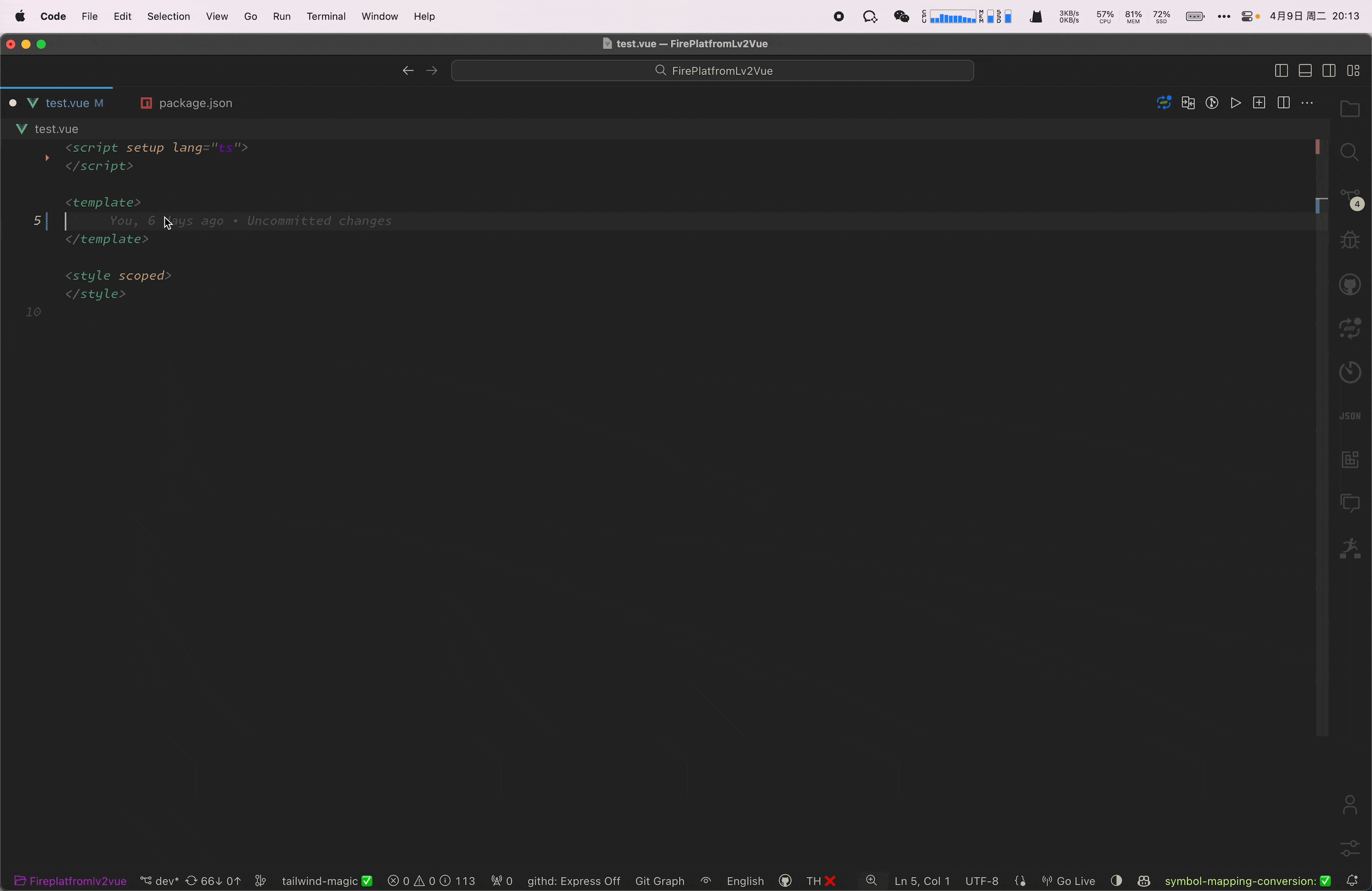
Task: Click the FirePlatfromLv2Vue command center search box
Action: coord(713,71)
